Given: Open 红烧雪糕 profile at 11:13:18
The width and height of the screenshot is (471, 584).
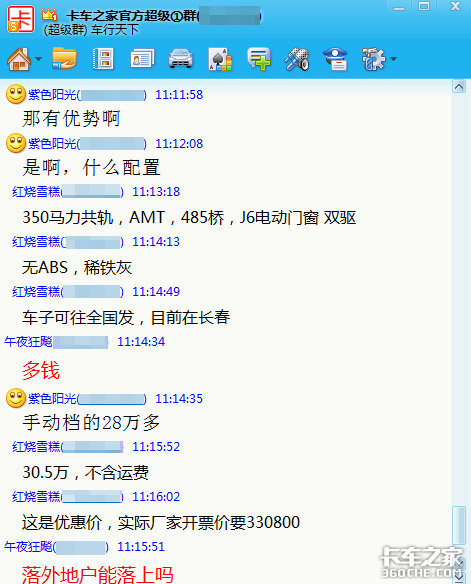Looking at the screenshot, I should click(x=36, y=192).
